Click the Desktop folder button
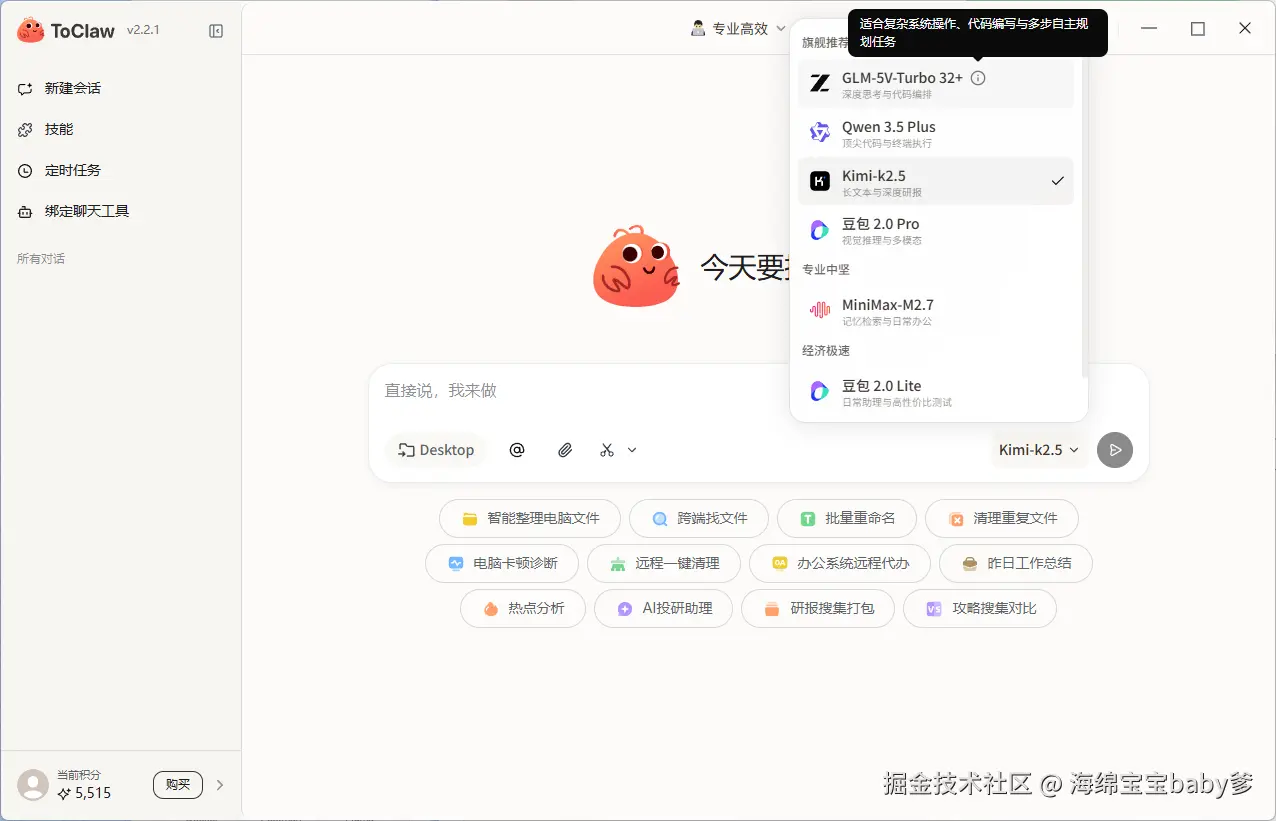1276x821 pixels. [436, 450]
